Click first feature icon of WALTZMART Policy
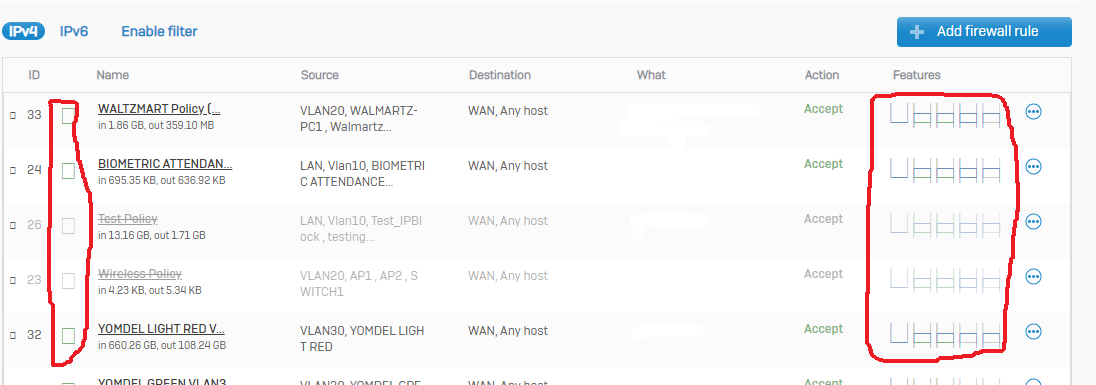This screenshot has width=1096, height=385. coord(899,113)
